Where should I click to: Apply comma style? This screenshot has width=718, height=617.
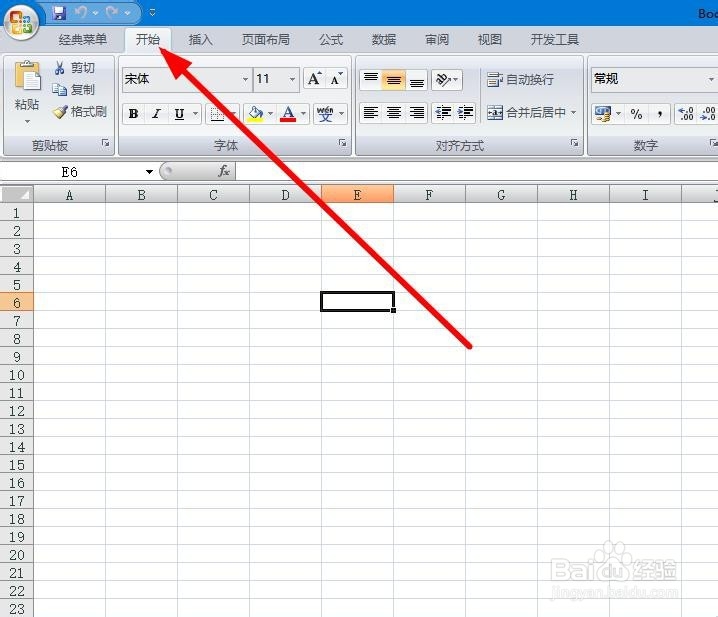tap(659, 114)
